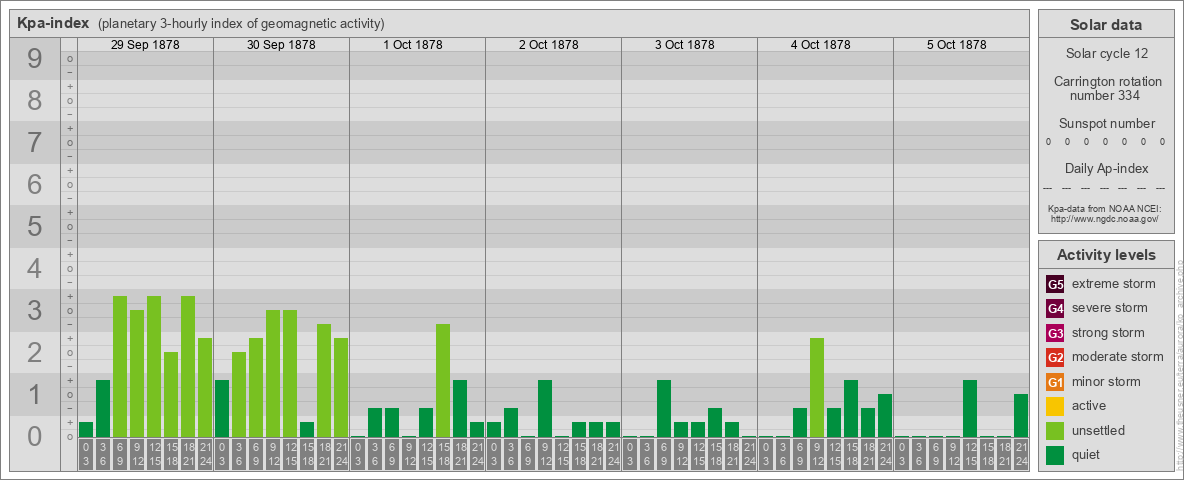Click the 4 Oct 15-18 hour bar
This screenshot has height=480, width=1184.
point(850,408)
